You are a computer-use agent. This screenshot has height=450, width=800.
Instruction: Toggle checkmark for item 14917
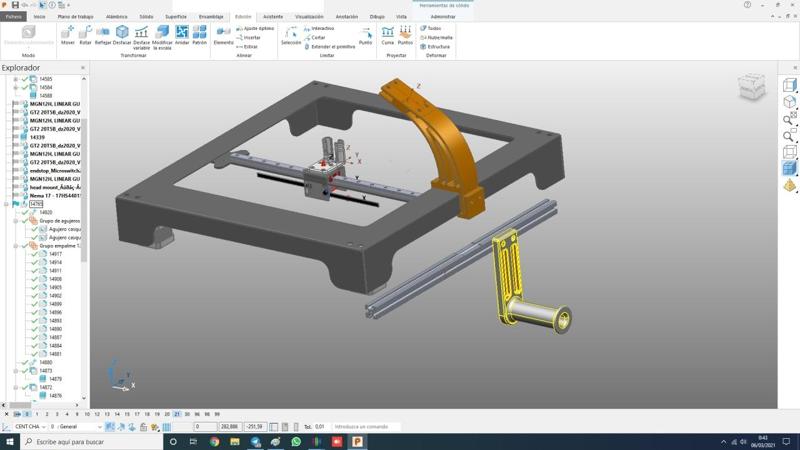34,254
